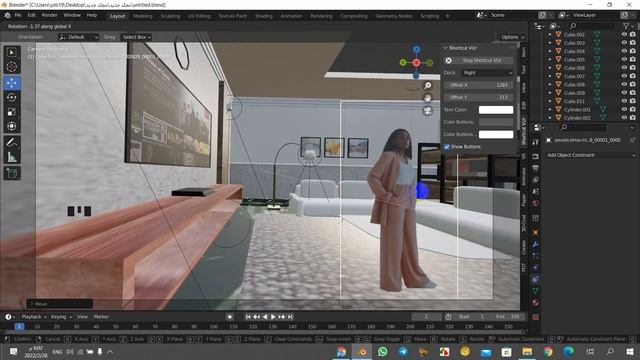
Task: Open the Modifiers wrench properties tab
Action: (535, 244)
